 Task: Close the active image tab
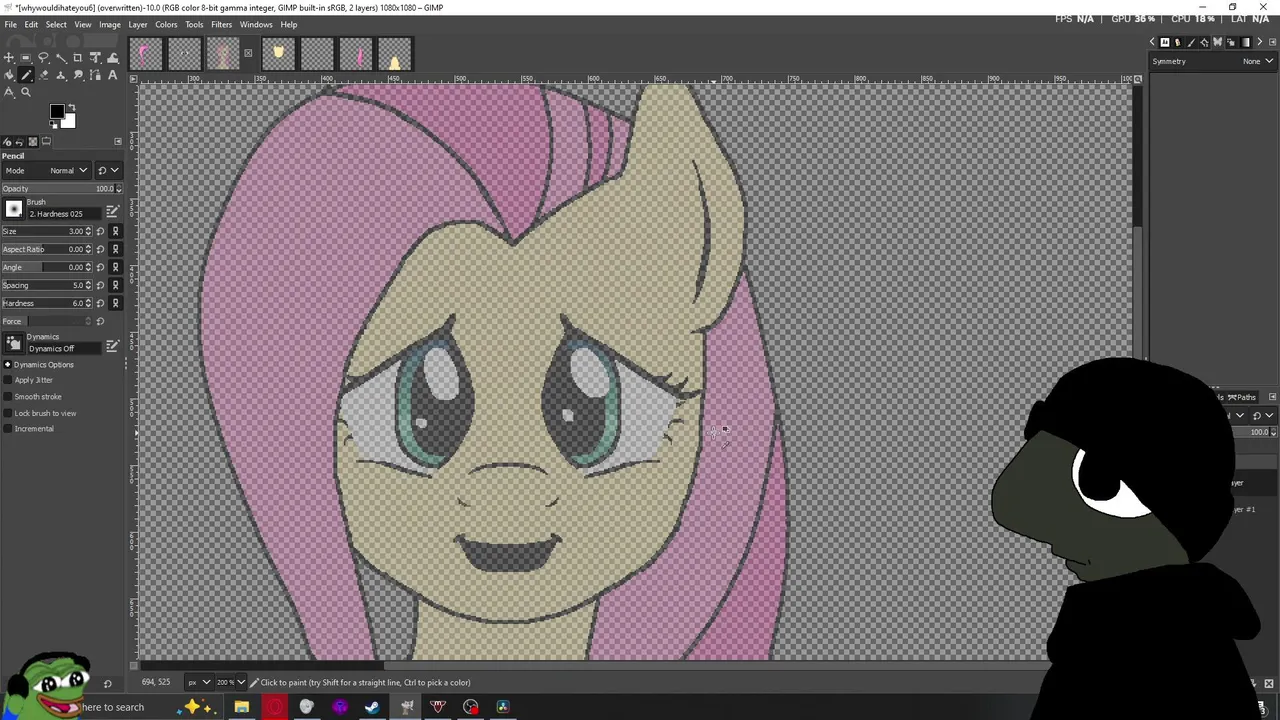click(248, 54)
